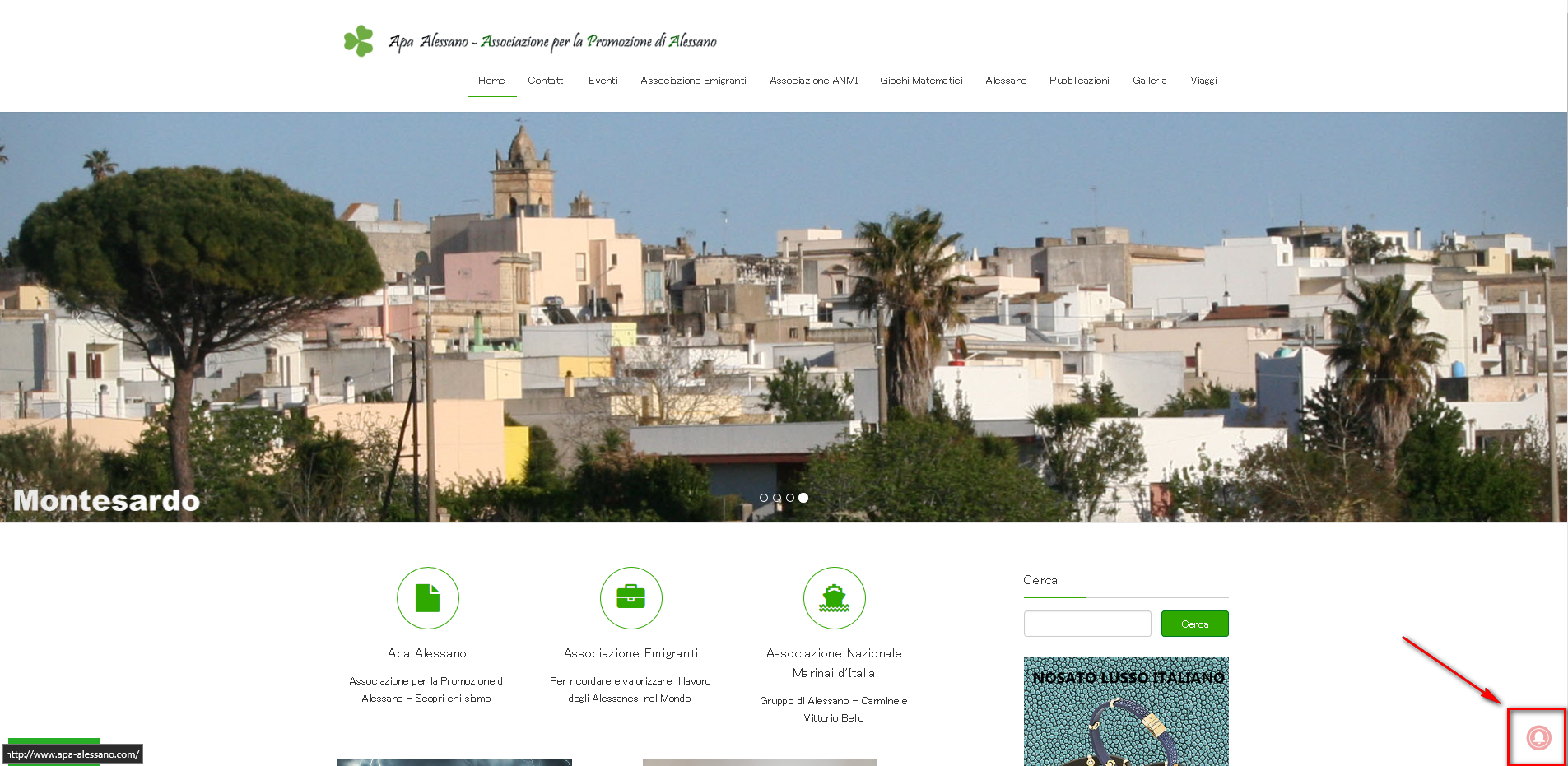Open the Pubblicazioni menu item

(1079, 81)
